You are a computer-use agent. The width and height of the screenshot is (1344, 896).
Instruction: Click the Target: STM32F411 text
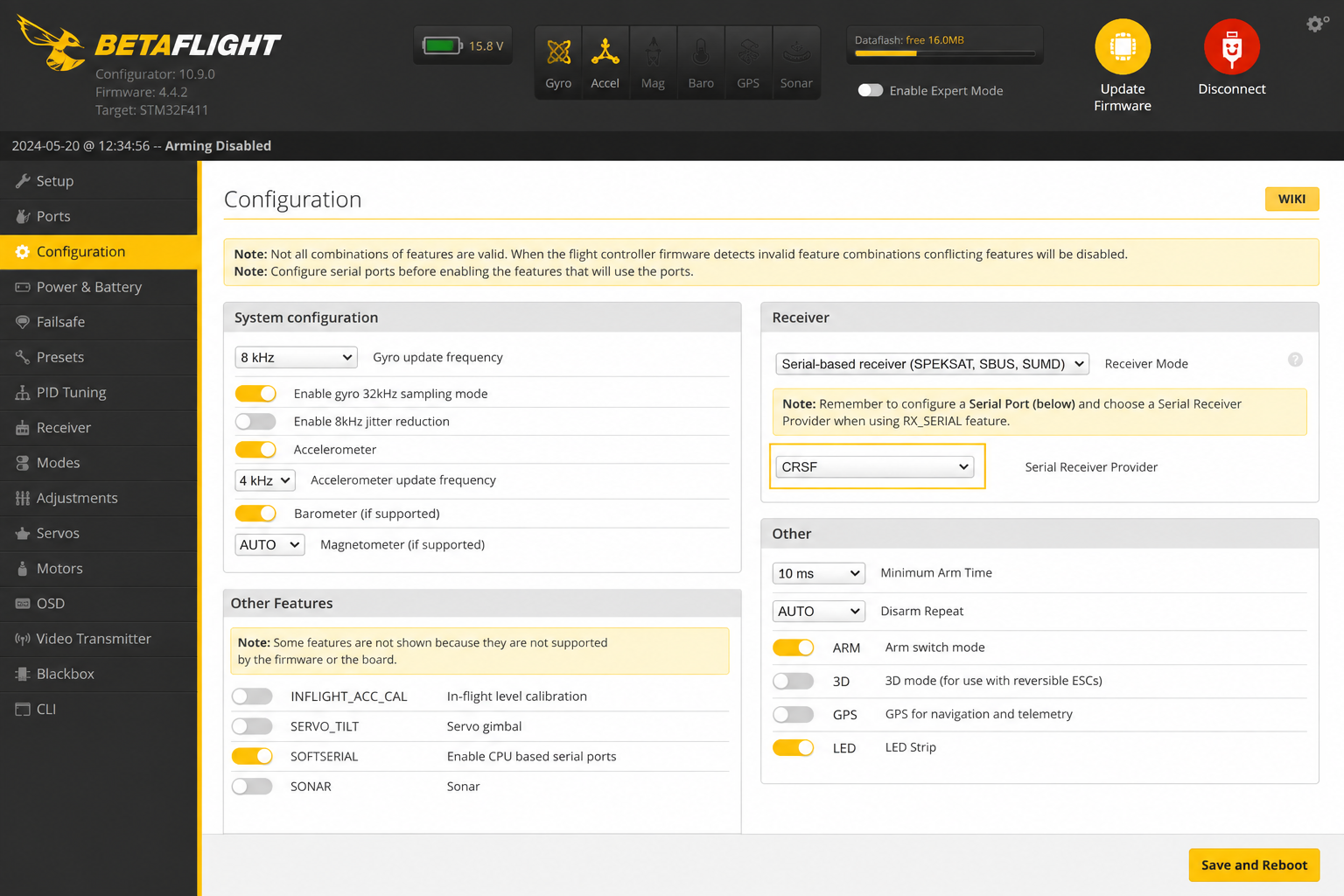tap(151, 110)
